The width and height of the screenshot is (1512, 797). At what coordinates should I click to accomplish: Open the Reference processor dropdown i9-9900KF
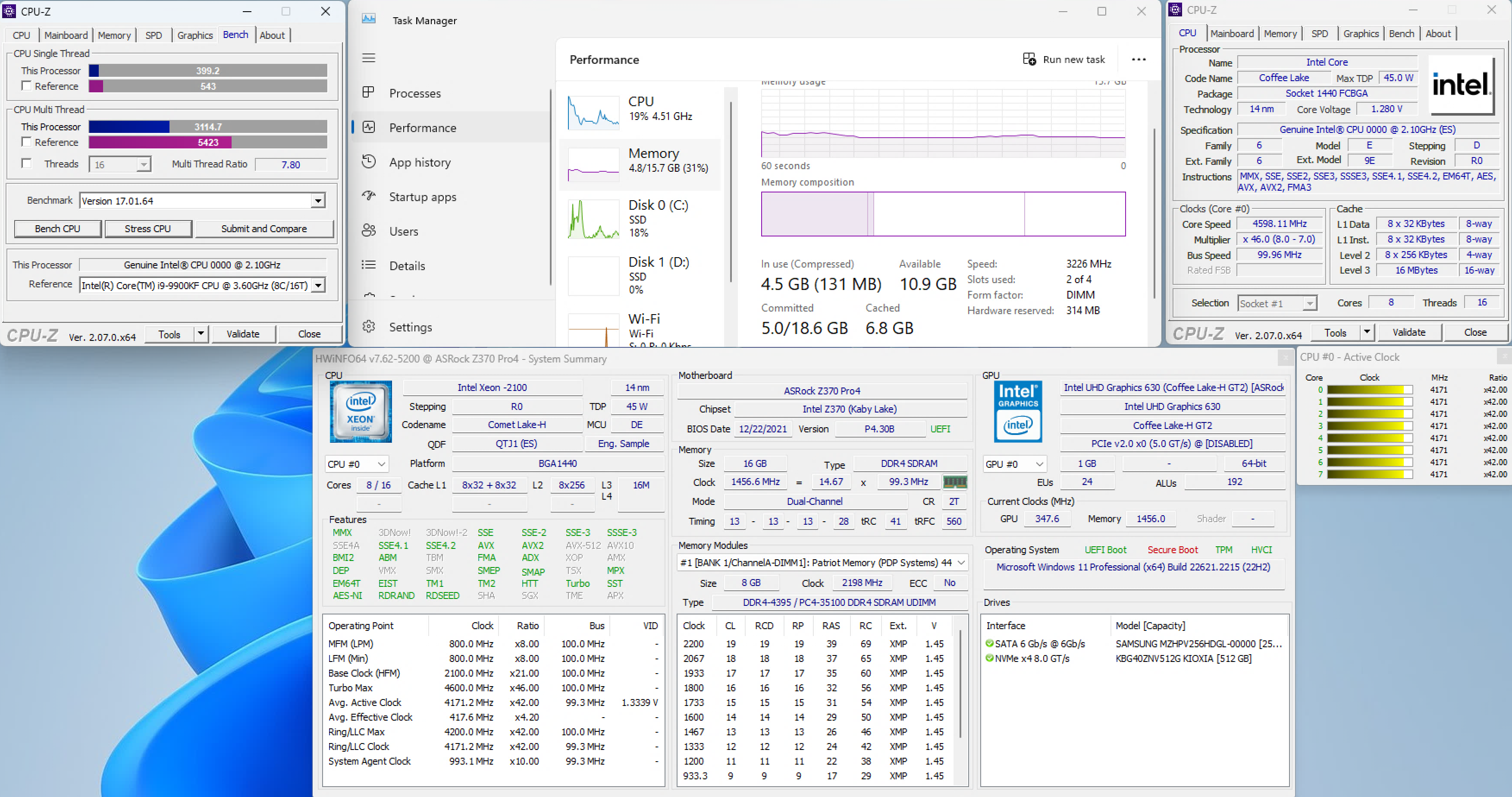[317, 285]
